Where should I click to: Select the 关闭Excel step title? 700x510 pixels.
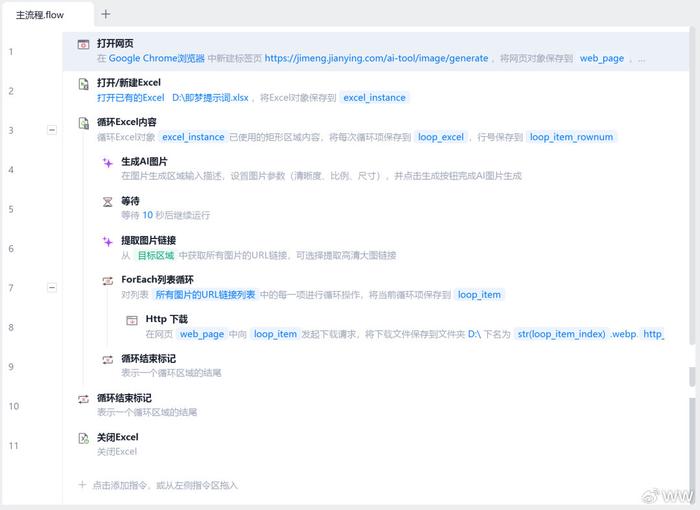point(117,437)
